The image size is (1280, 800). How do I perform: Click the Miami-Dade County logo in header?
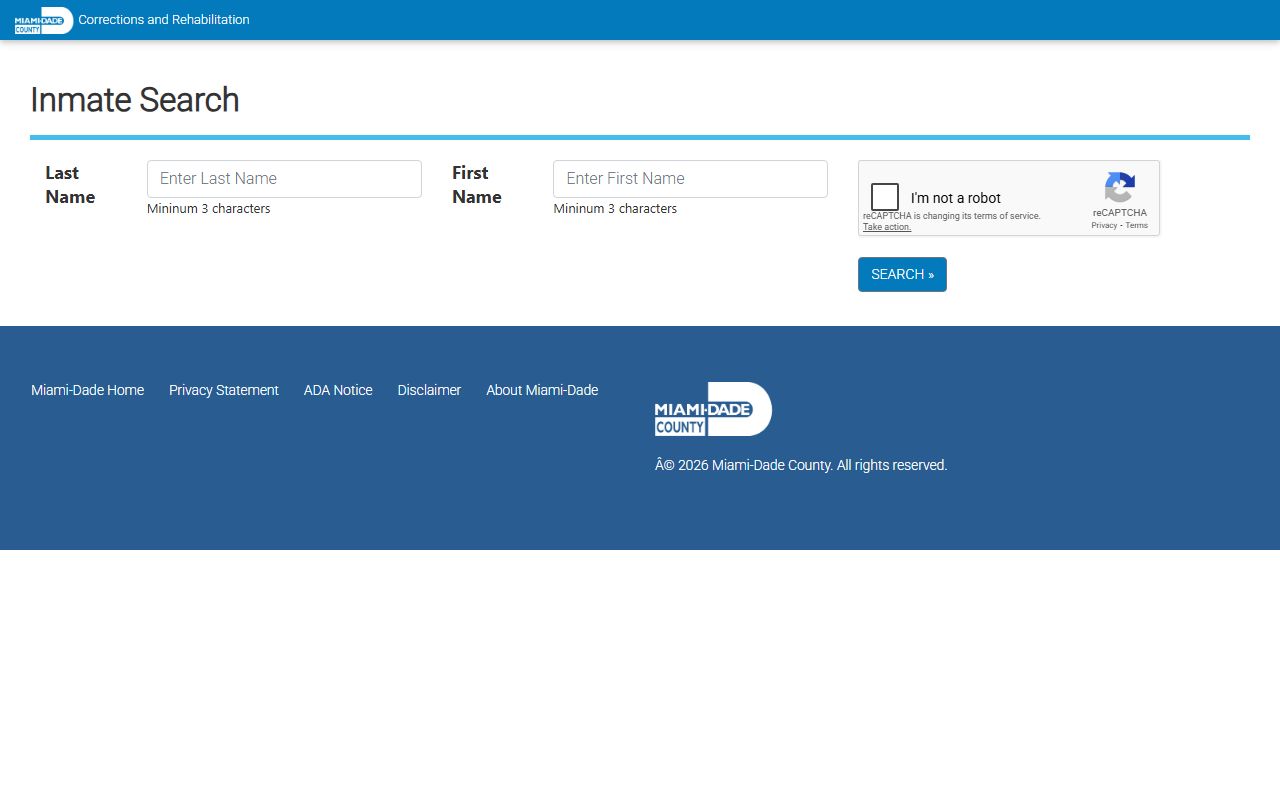[x=44, y=20]
